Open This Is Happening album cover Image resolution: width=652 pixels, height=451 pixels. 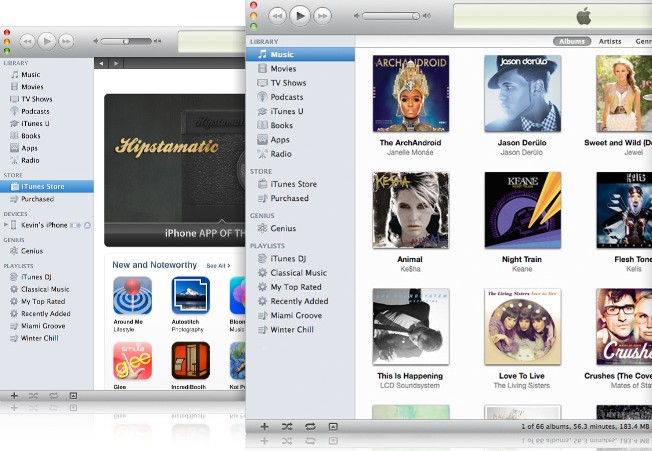[x=411, y=326]
